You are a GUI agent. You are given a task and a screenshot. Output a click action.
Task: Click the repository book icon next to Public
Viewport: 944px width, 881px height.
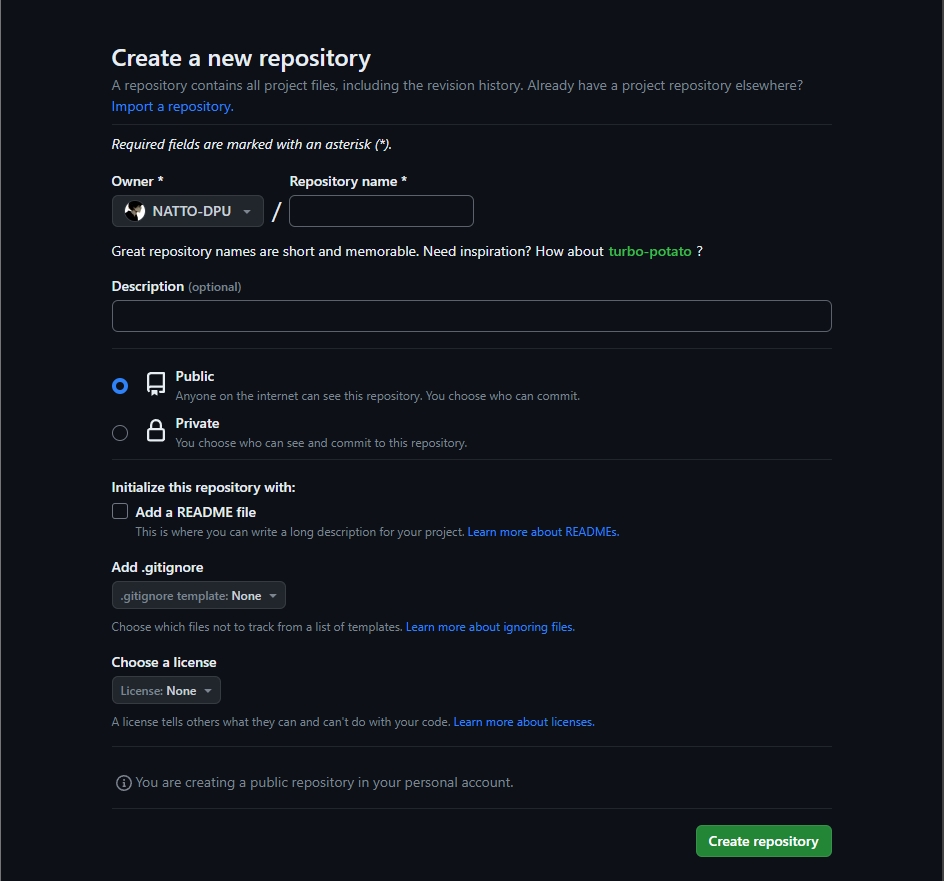pyautogui.click(x=156, y=383)
